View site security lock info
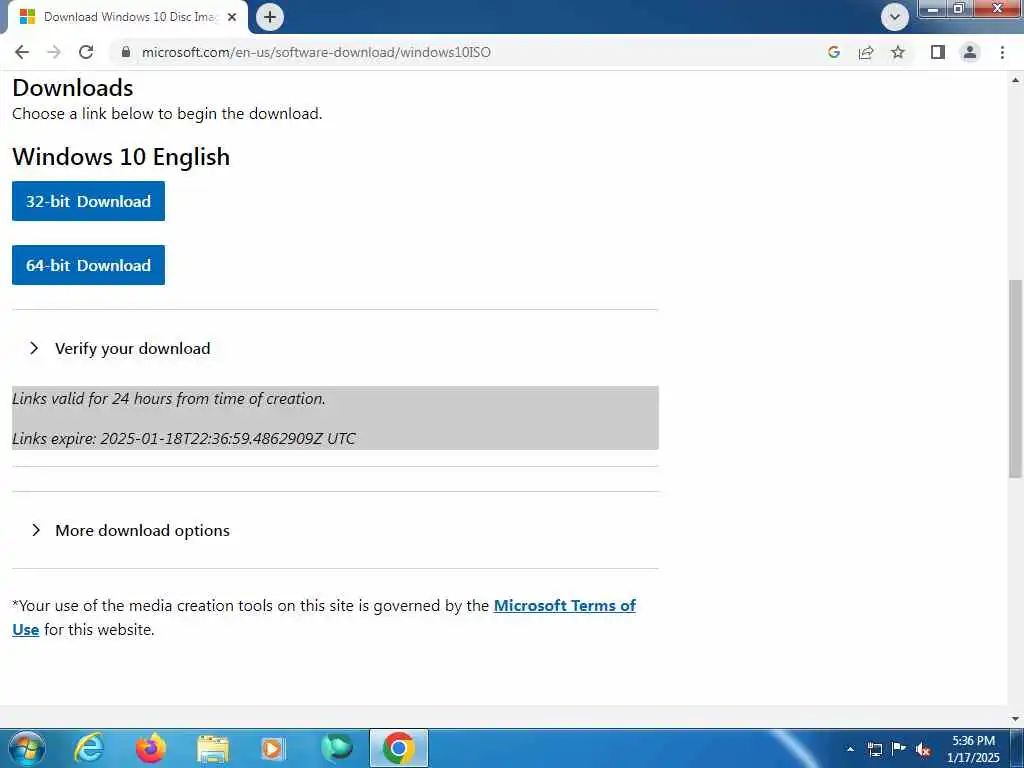 (126, 52)
